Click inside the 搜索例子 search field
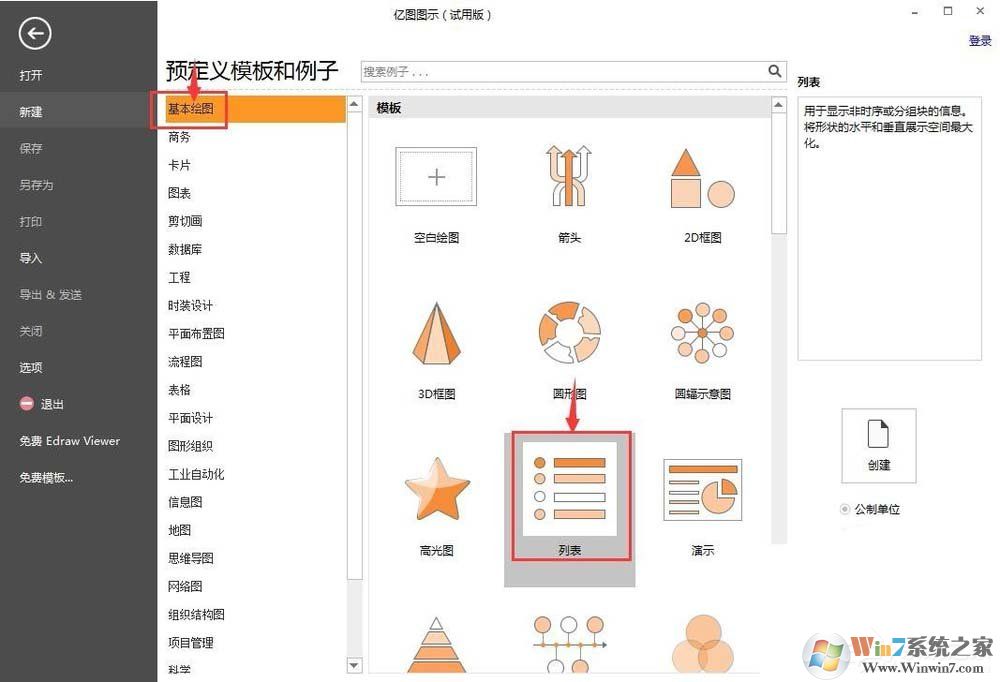Screen dimensions: 1000x682 click(560, 71)
